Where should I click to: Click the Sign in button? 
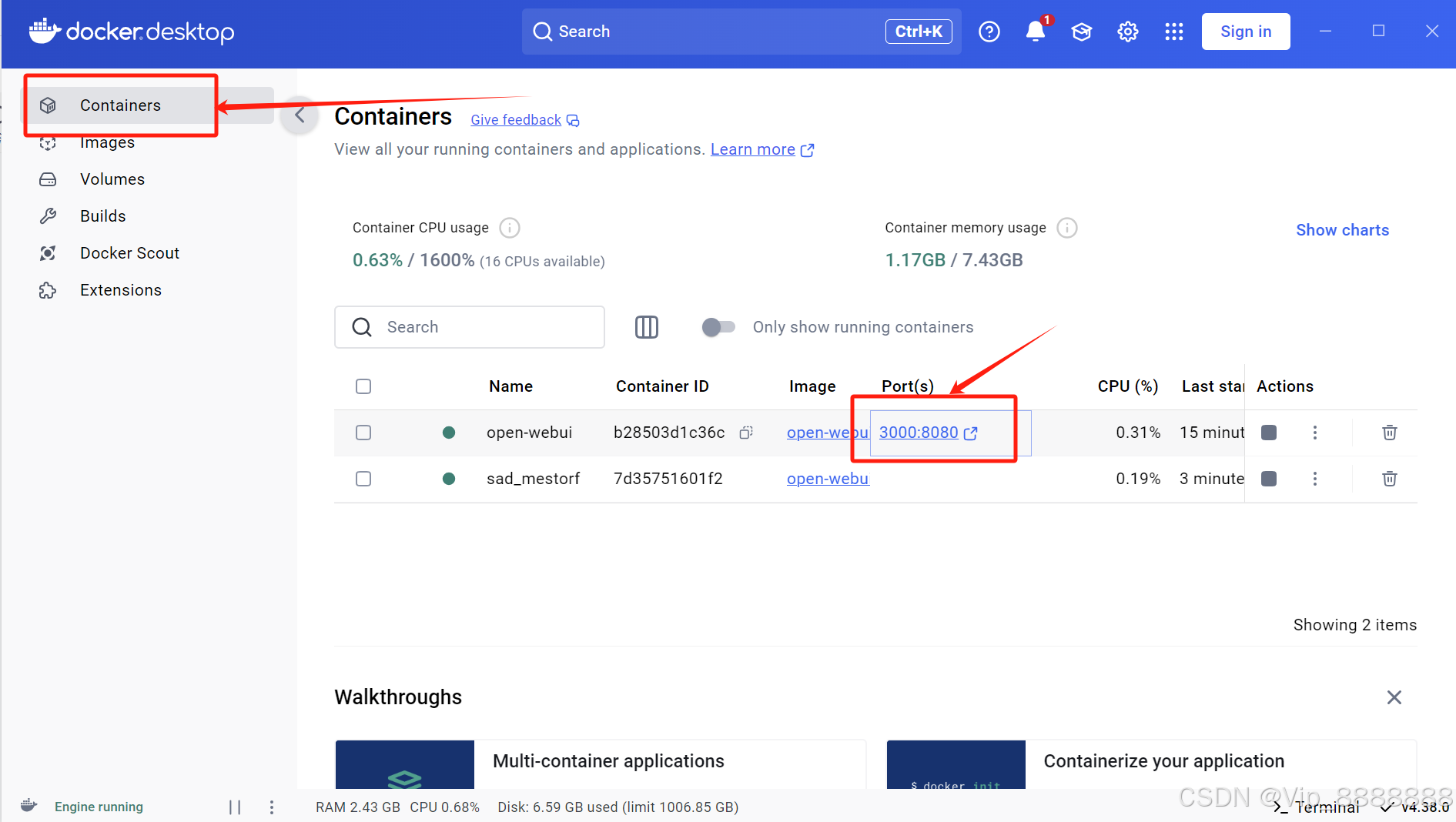tap(1245, 32)
